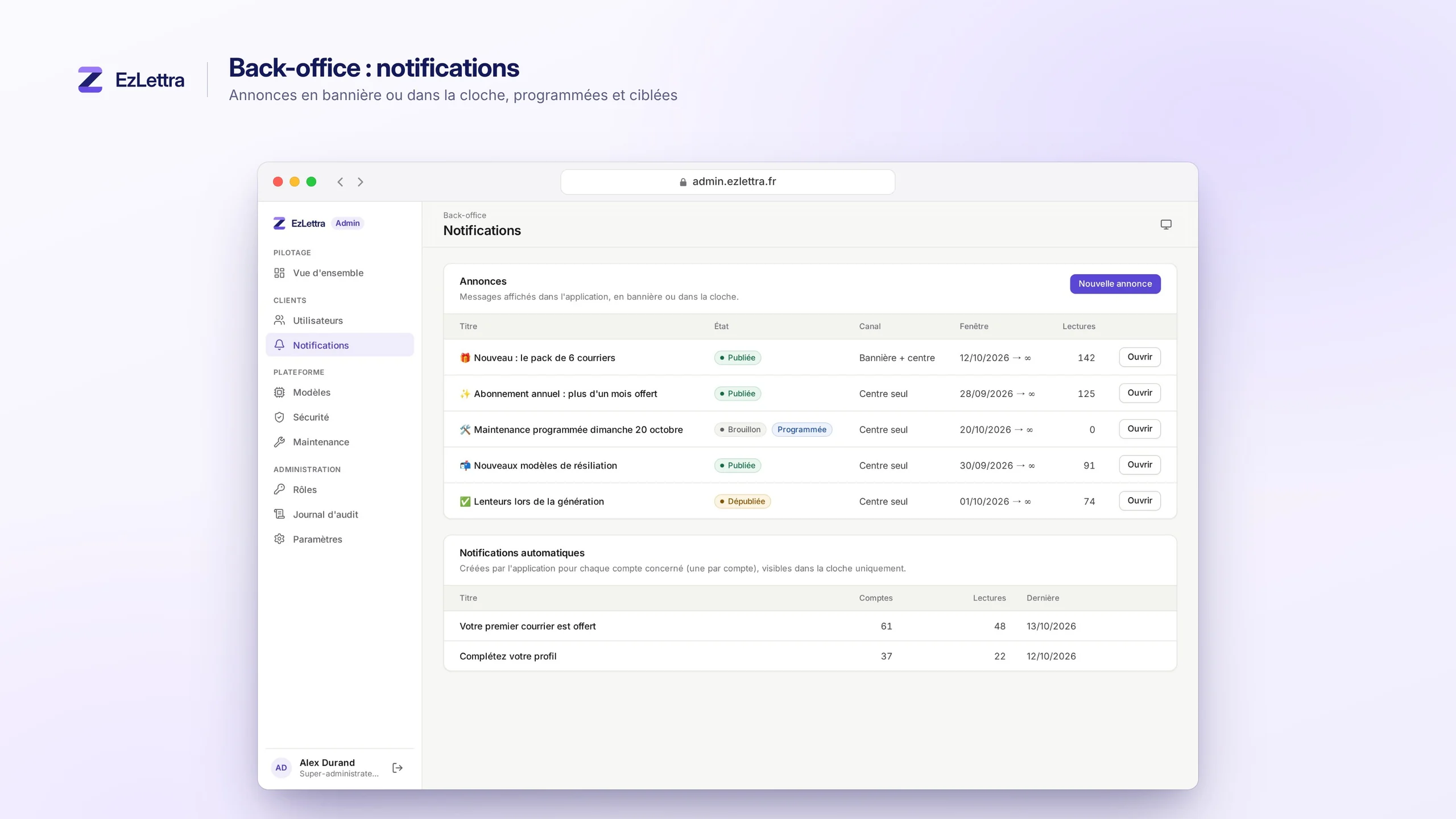
Task: Click the lock icon in the address bar
Action: [683, 182]
